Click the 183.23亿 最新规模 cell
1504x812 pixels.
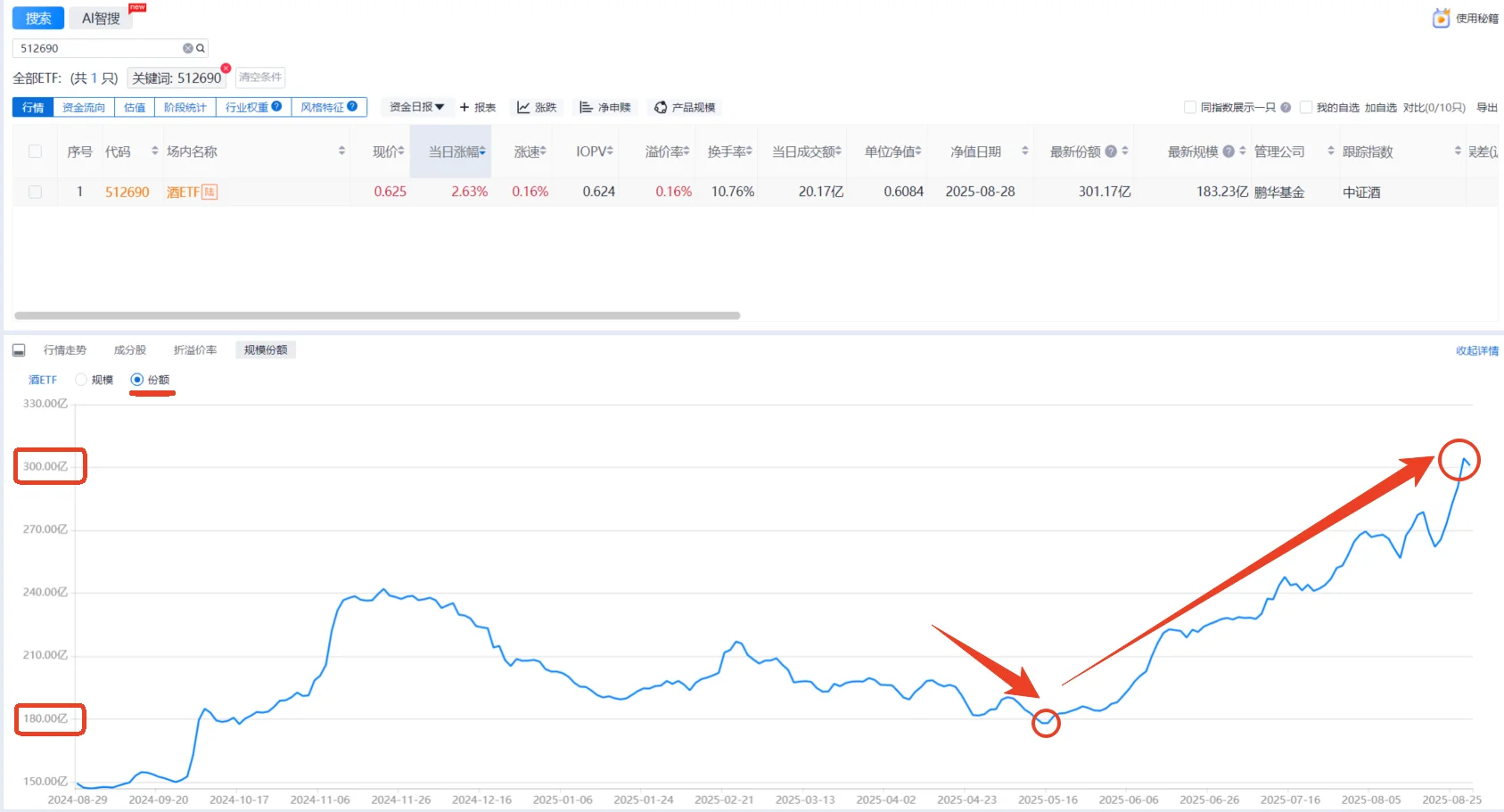[x=1222, y=192]
